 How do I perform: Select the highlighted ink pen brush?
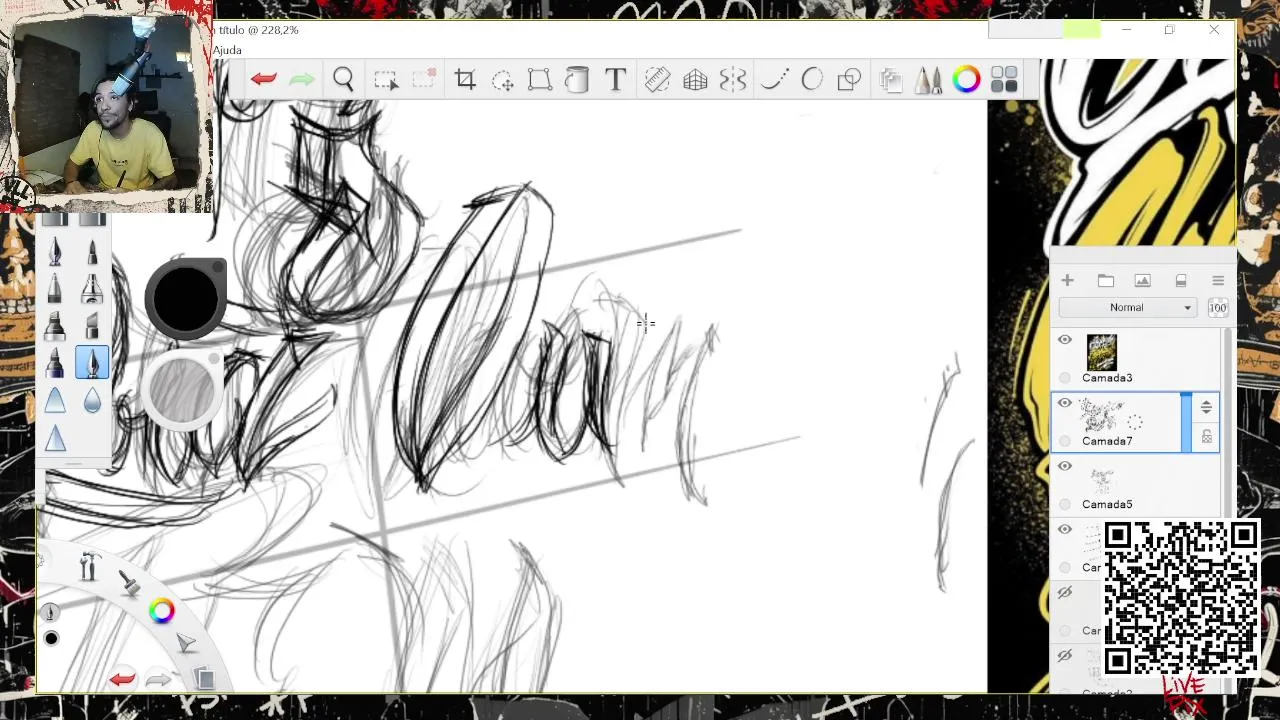click(x=92, y=363)
